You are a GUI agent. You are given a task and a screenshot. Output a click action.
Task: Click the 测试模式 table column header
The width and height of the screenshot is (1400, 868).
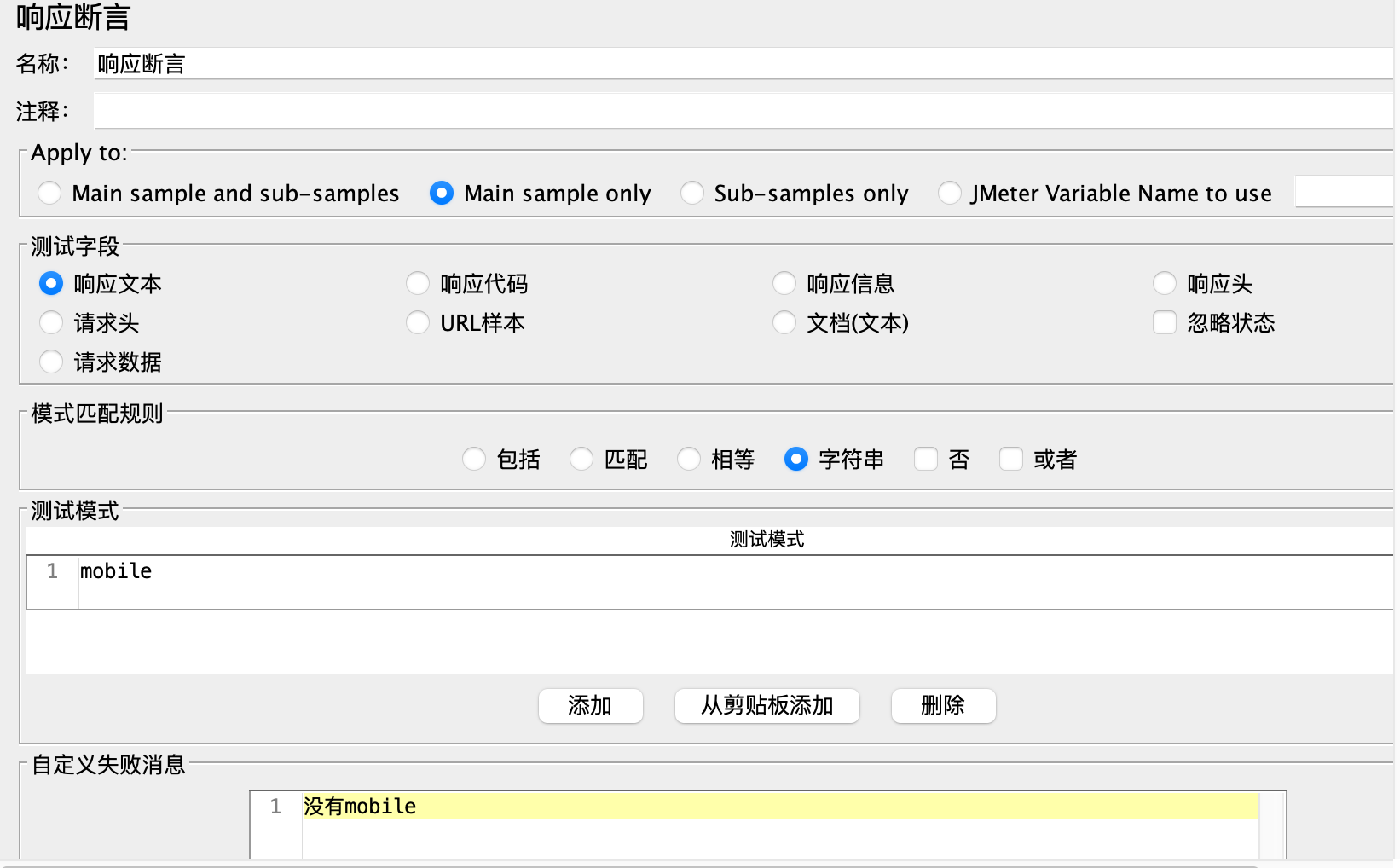pos(709,540)
